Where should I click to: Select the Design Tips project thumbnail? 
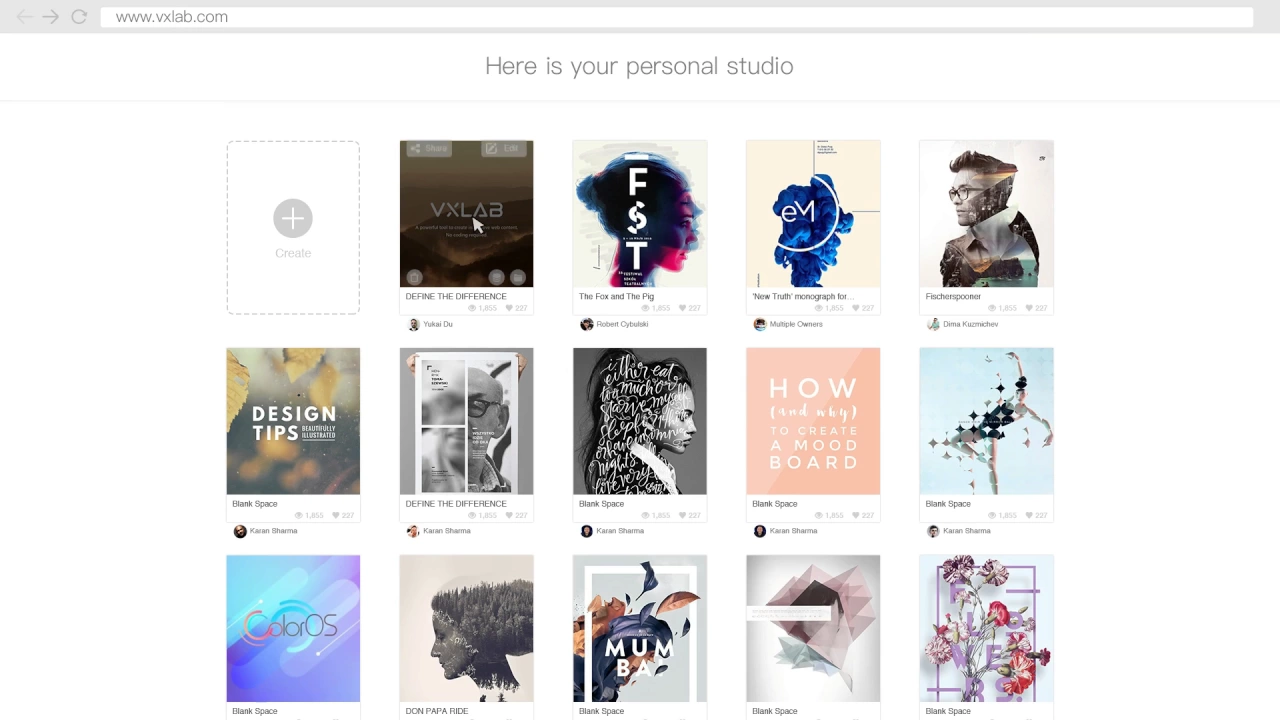click(293, 421)
